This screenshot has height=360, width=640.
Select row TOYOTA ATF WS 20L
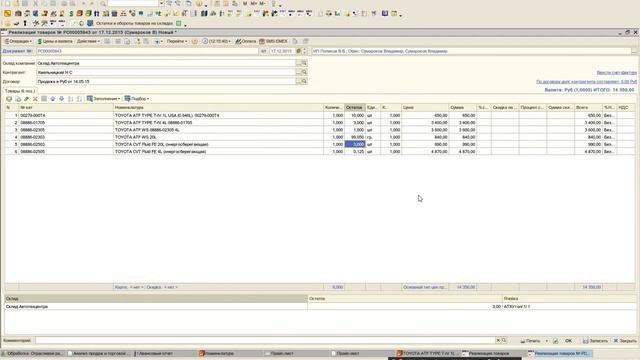[x=320, y=137]
